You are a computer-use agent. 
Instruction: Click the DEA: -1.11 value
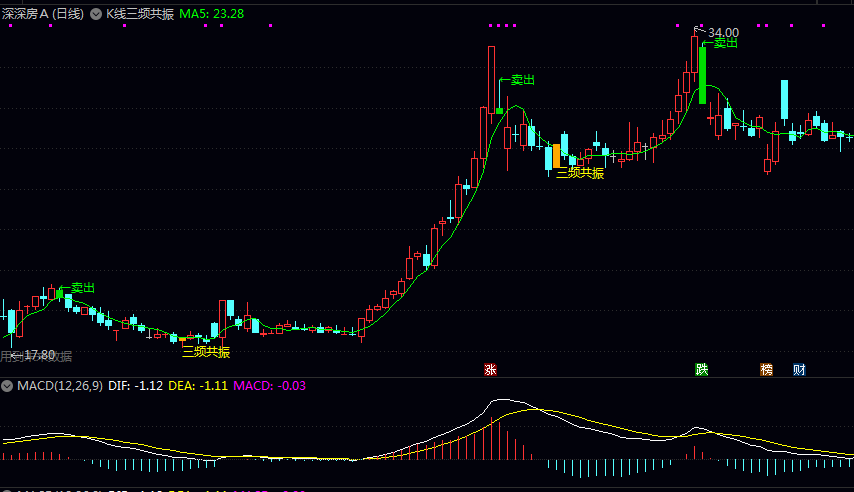pyautogui.click(x=198, y=386)
